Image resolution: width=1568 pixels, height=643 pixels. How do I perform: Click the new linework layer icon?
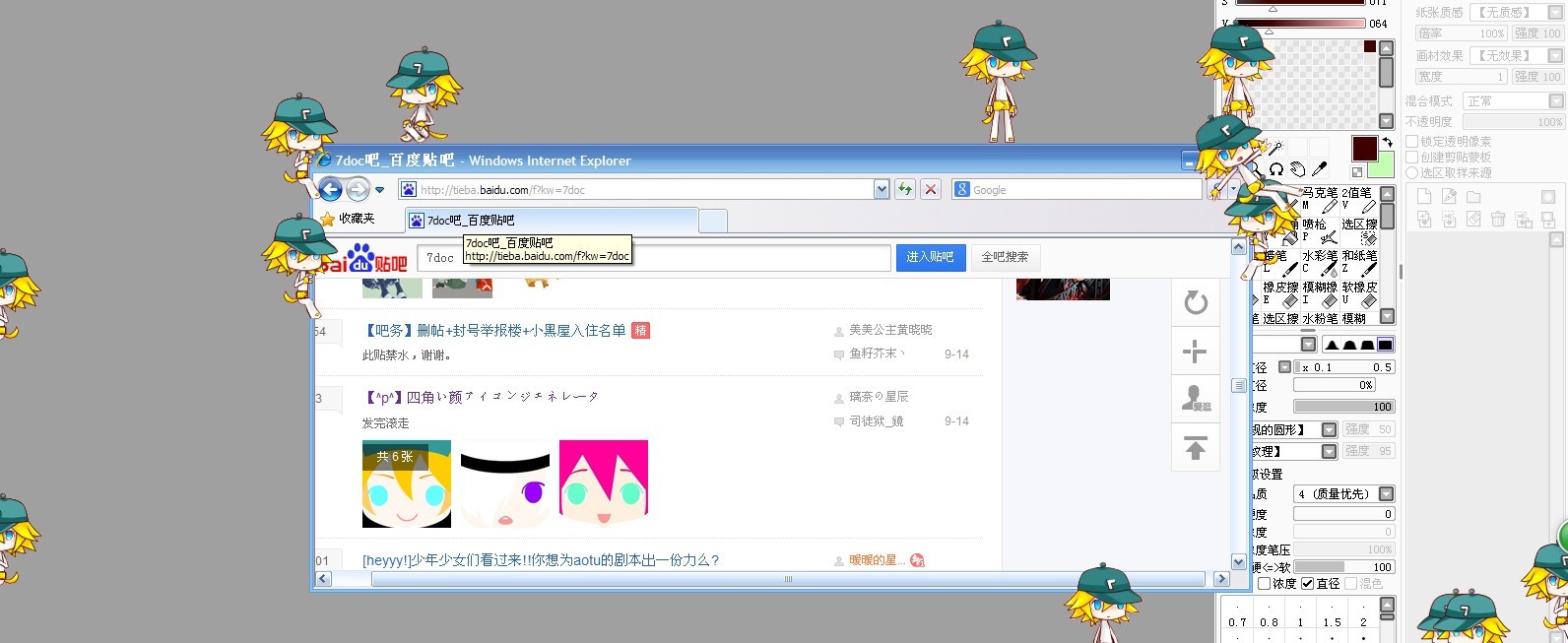coord(1448,197)
